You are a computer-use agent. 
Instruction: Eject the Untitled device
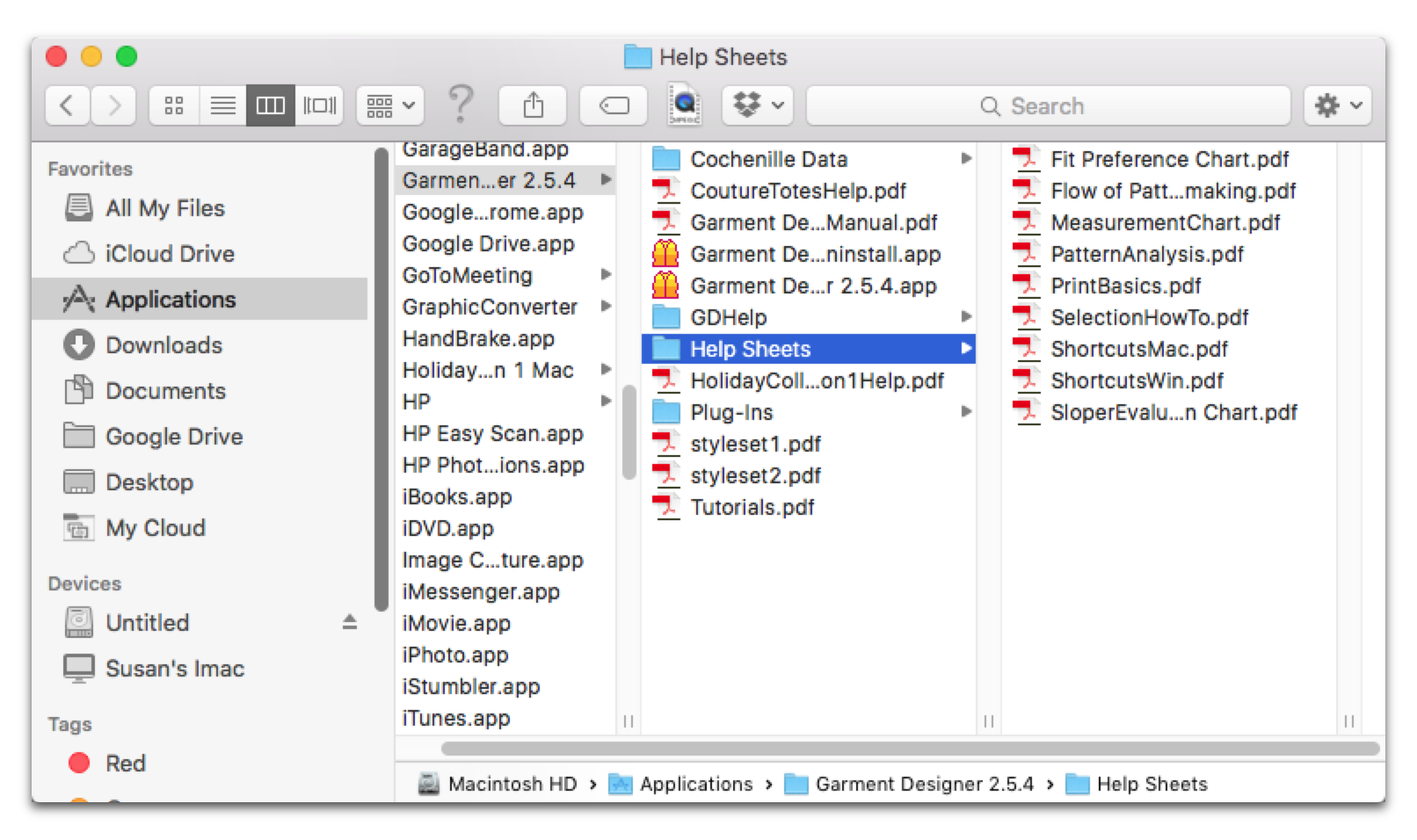[349, 622]
